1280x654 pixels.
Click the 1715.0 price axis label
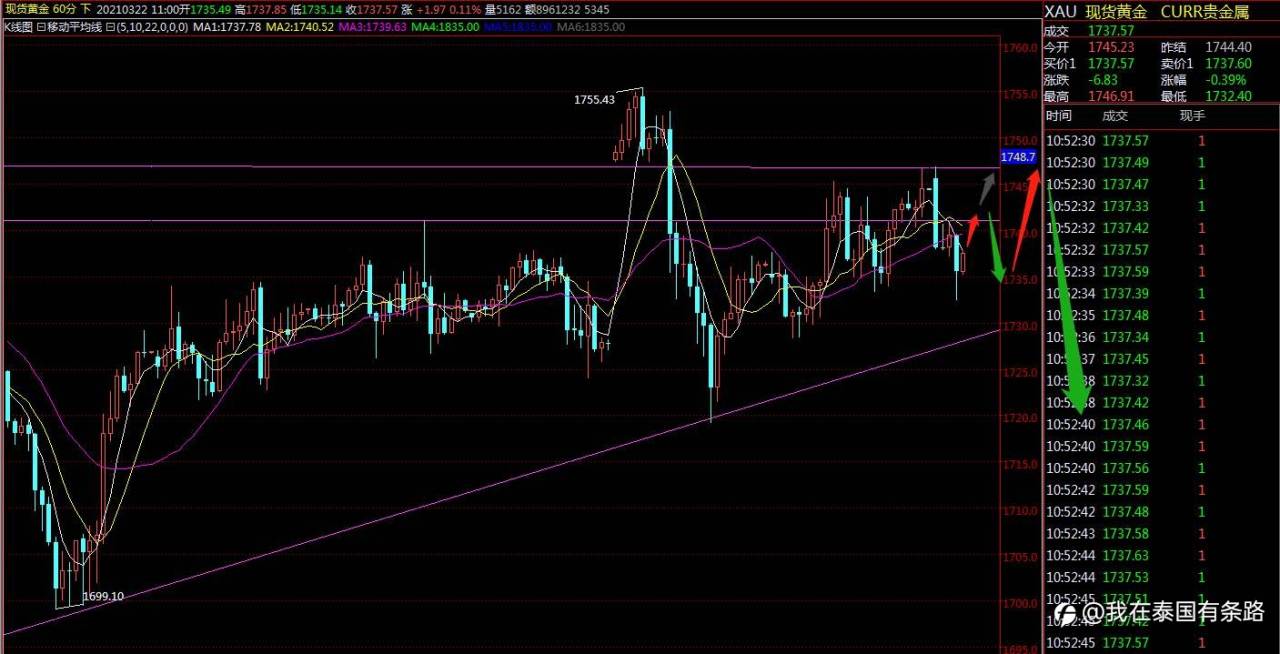[1020, 465]
